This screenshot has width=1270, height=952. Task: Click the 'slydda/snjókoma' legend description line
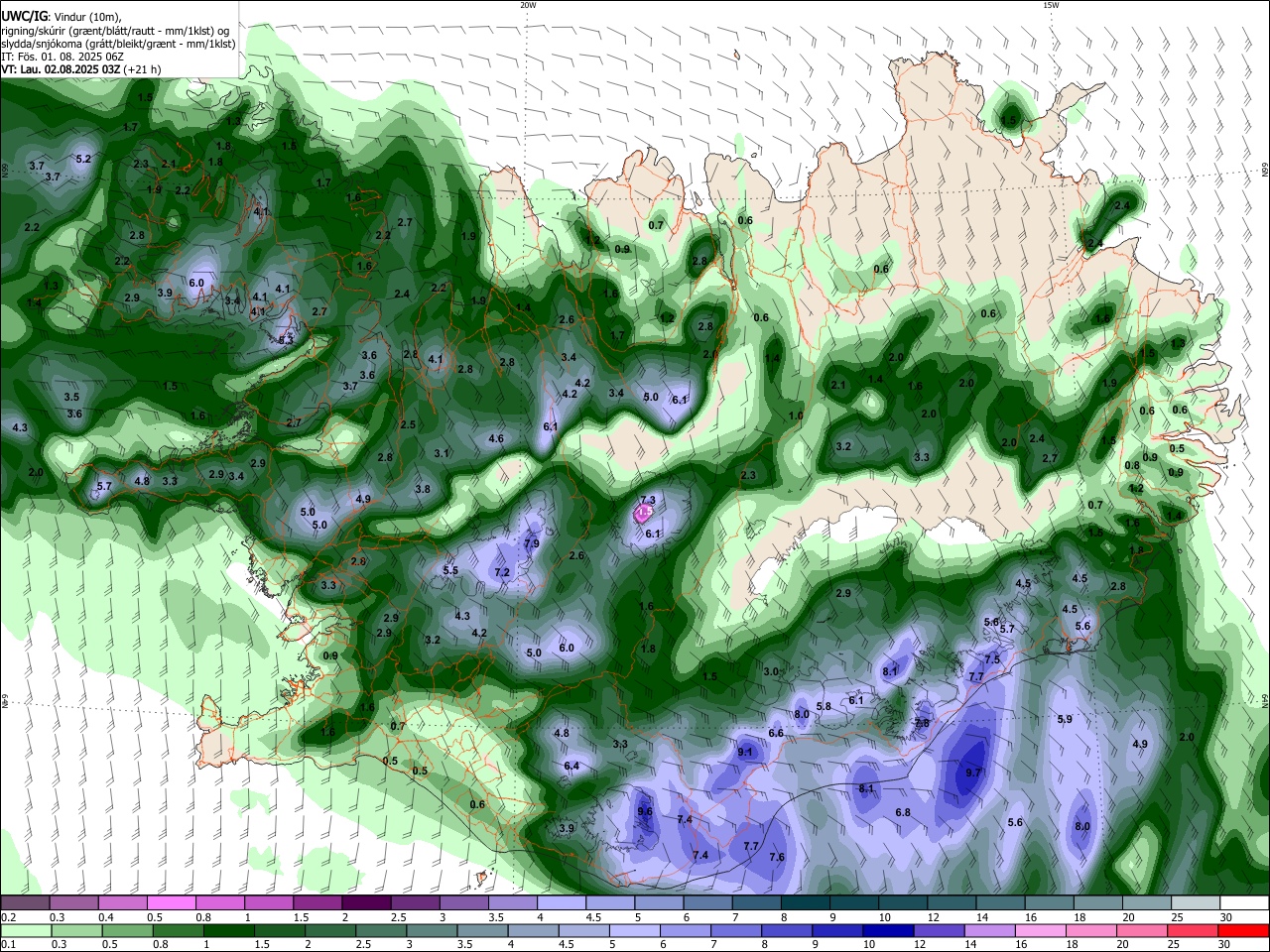click(118, 44)
